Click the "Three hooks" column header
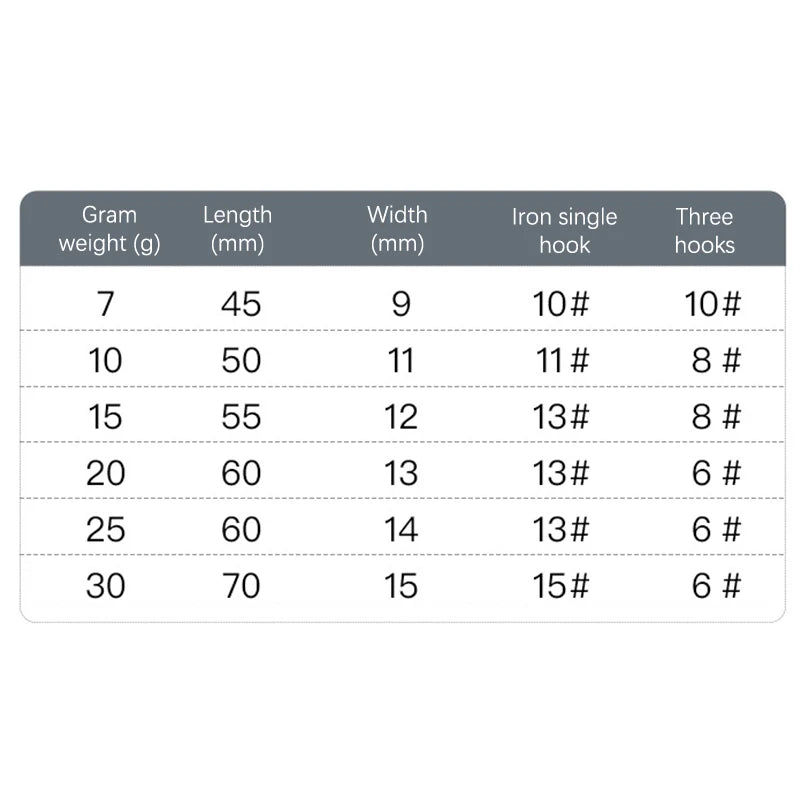The image size is (800, 800). pos(704,231)
